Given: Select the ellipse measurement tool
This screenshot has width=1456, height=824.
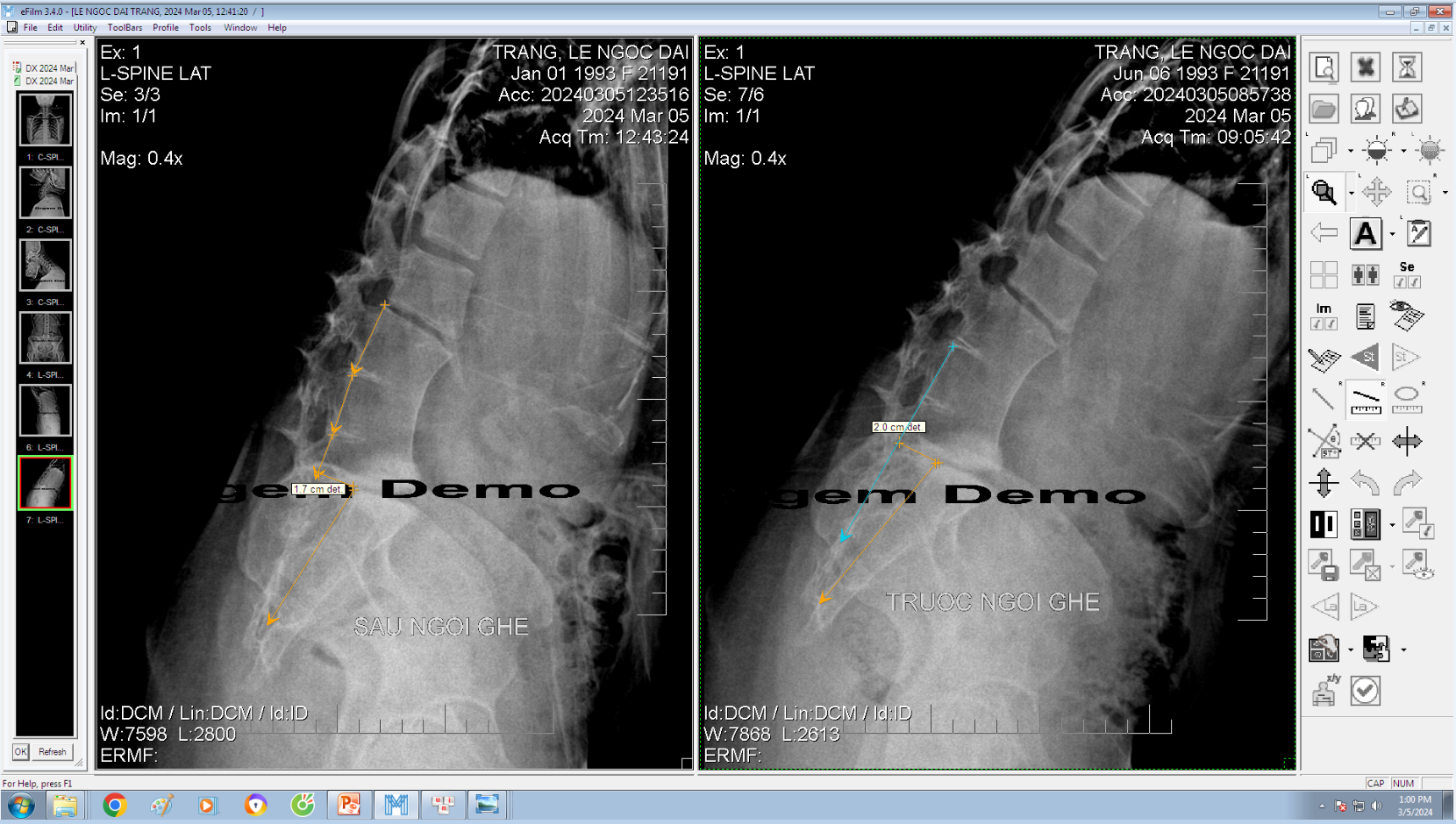Looking at the screenshot, I should pyautogui.click(x=1406, y=400).
